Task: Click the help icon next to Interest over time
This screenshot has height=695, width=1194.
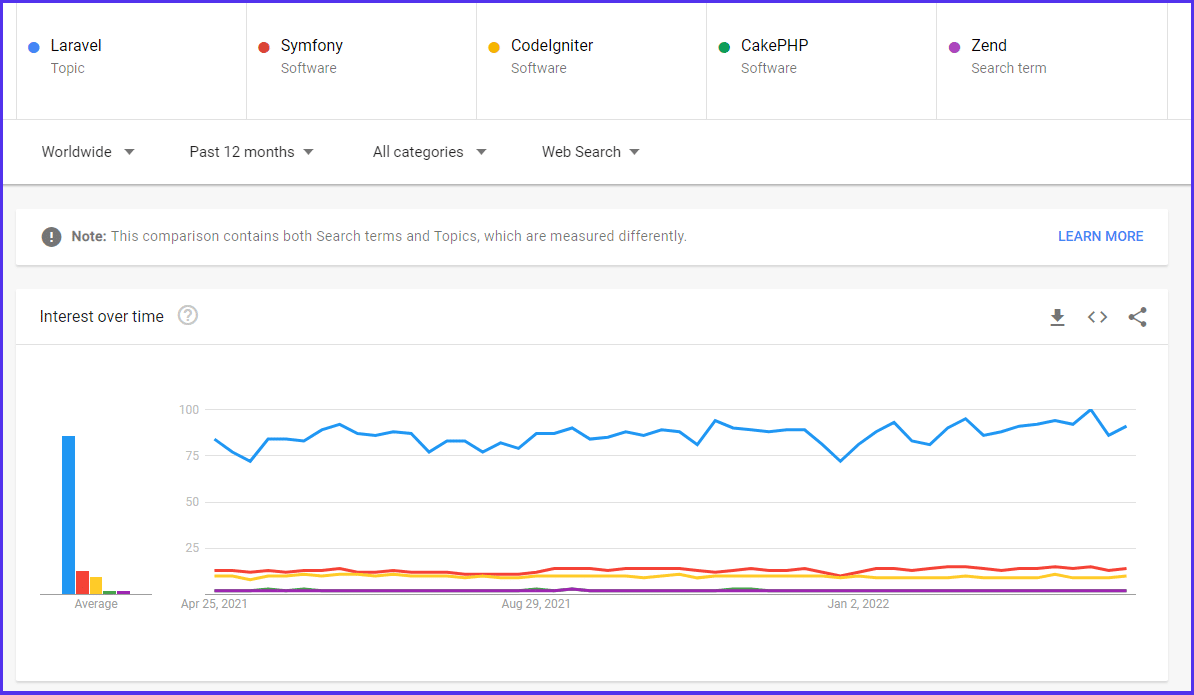Action: [x=188, y=315]
